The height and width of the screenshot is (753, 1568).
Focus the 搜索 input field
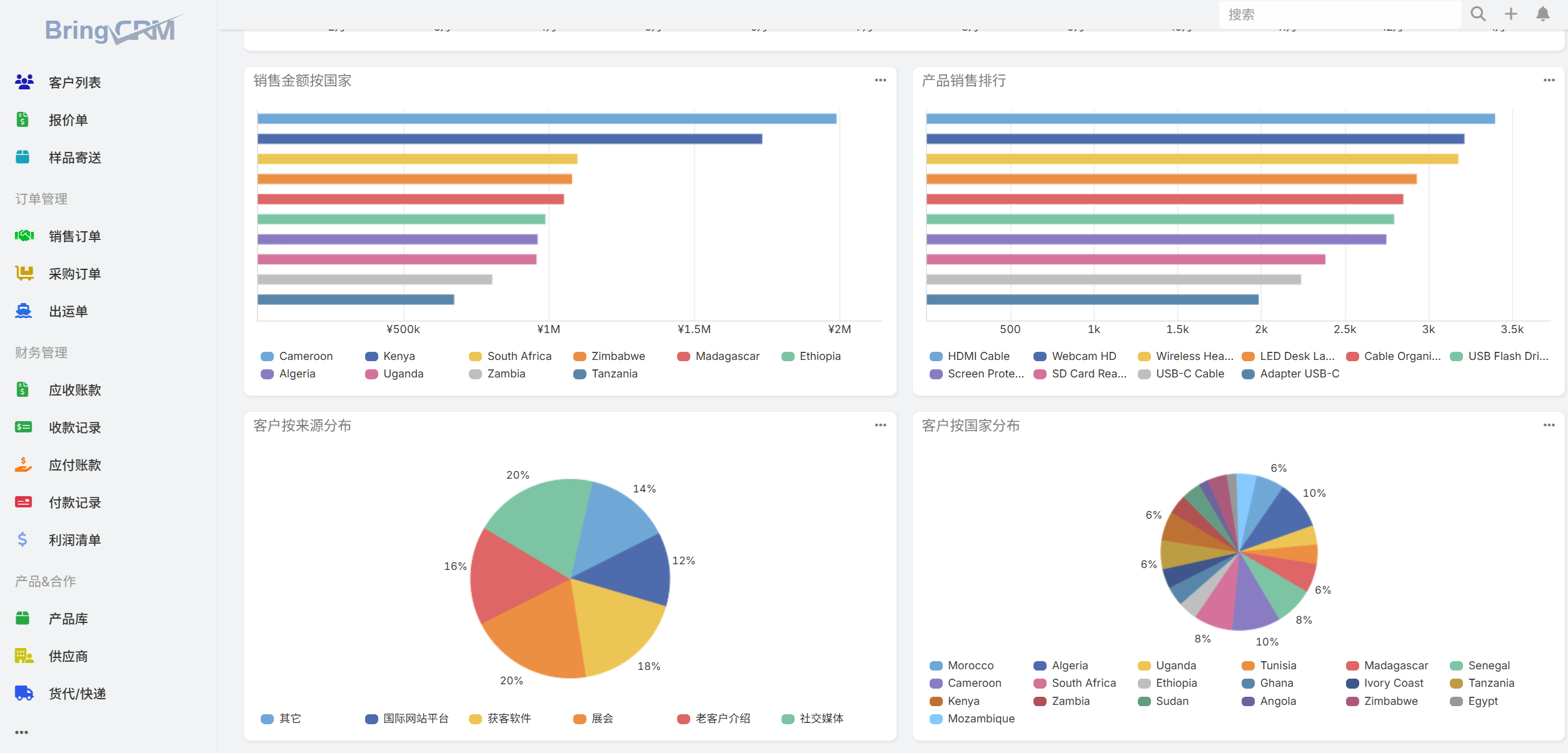pos(1338,14)
